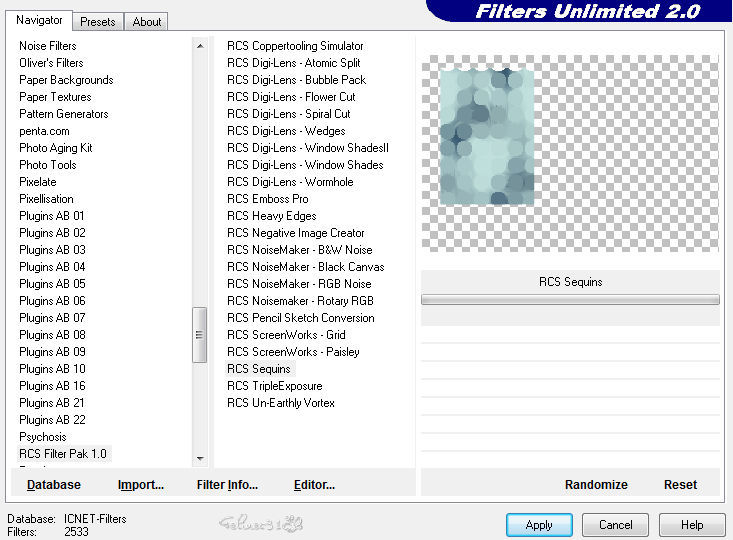Open the Presets tab
733x540 pixels.
coord(98,22)
